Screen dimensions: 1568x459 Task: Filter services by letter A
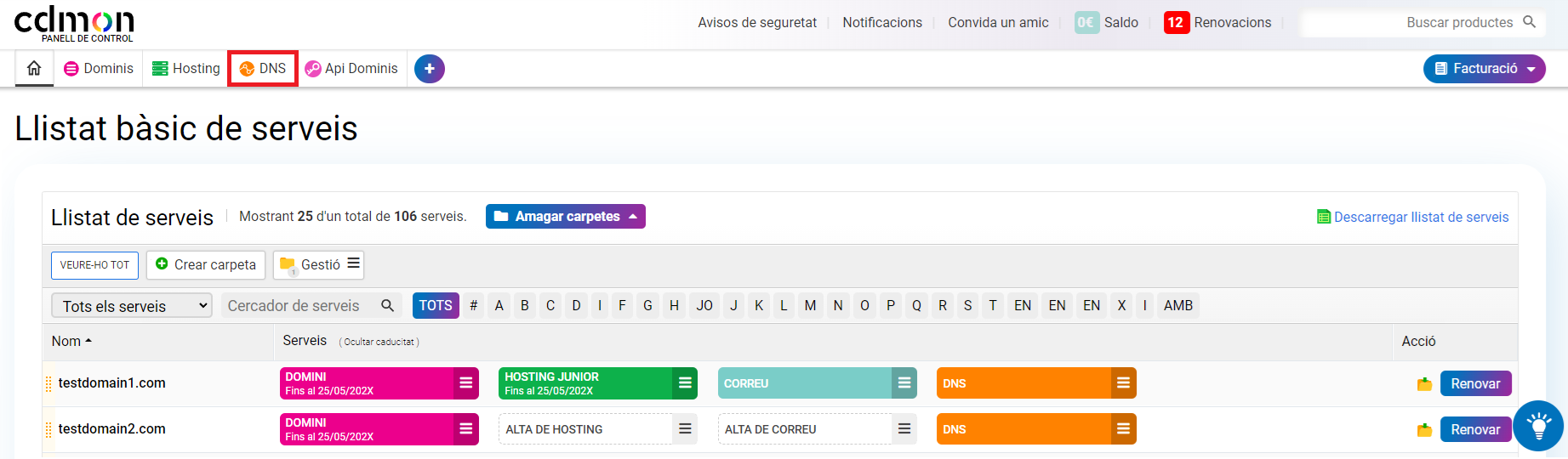click(499, 305)
